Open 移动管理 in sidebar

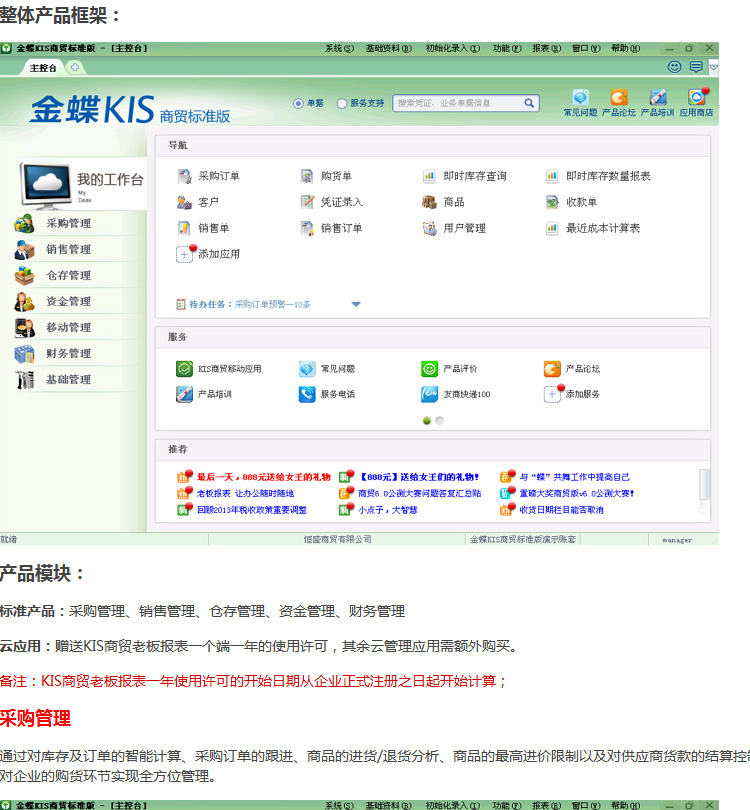[x=68, y=327]
